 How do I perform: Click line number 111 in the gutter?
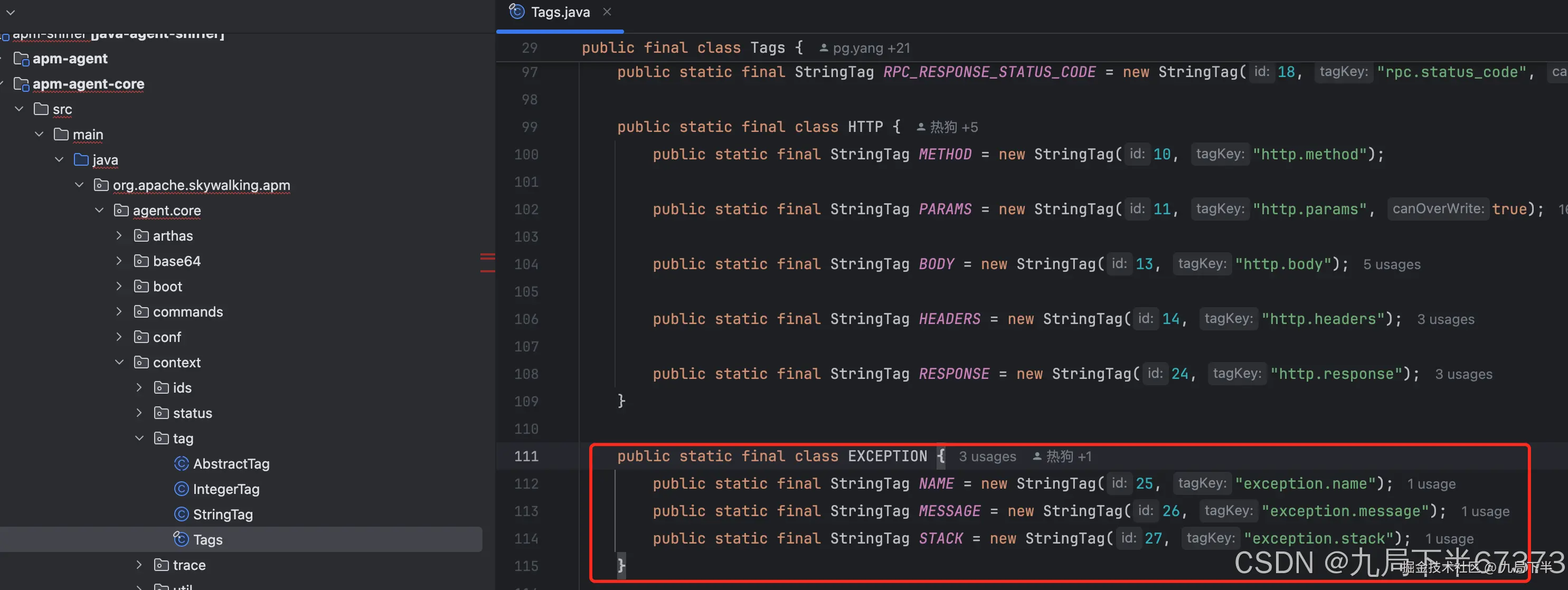point(526,456)
